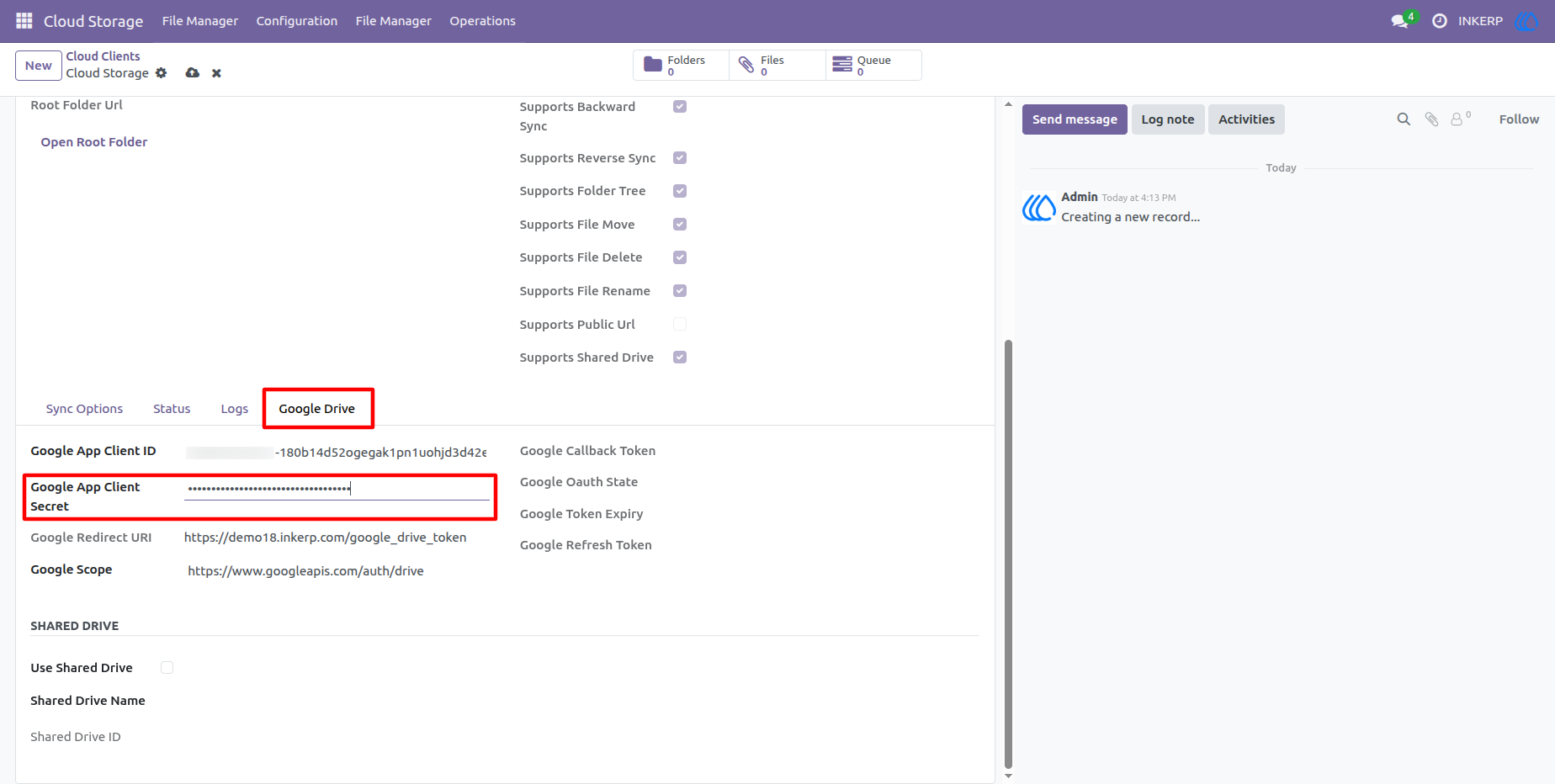Select the Google Drive tab
Image resolution: width=1555 pixels, height=784 pixels.
(317, 409)
